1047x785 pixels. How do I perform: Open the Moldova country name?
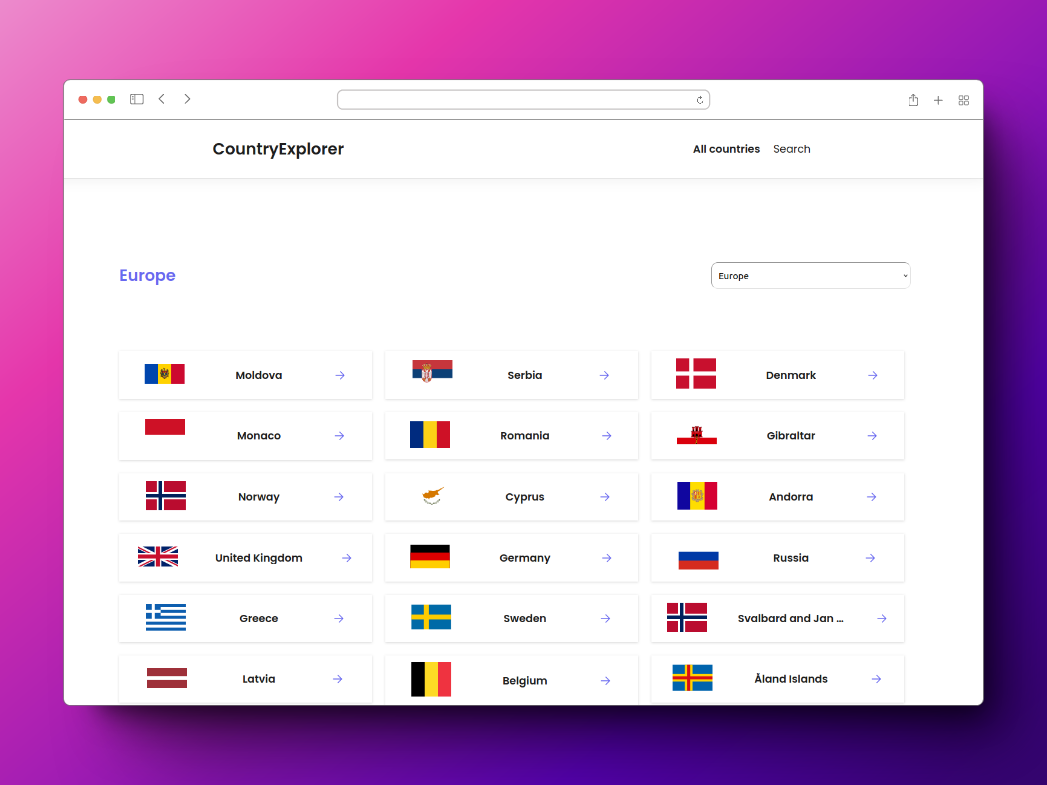(x=259, y=376)
